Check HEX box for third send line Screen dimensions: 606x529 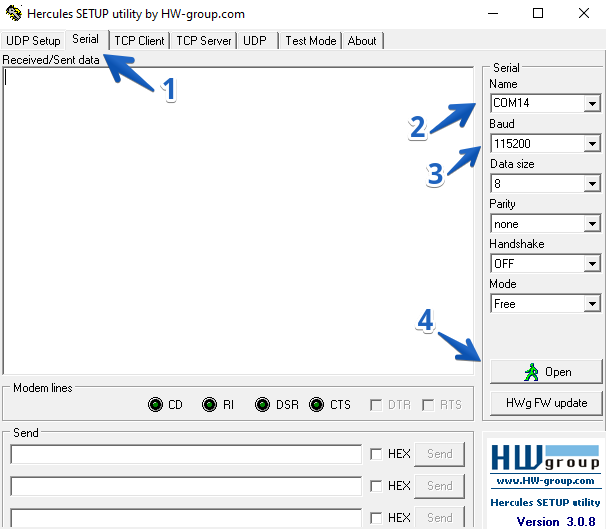[x=376, y=517]
